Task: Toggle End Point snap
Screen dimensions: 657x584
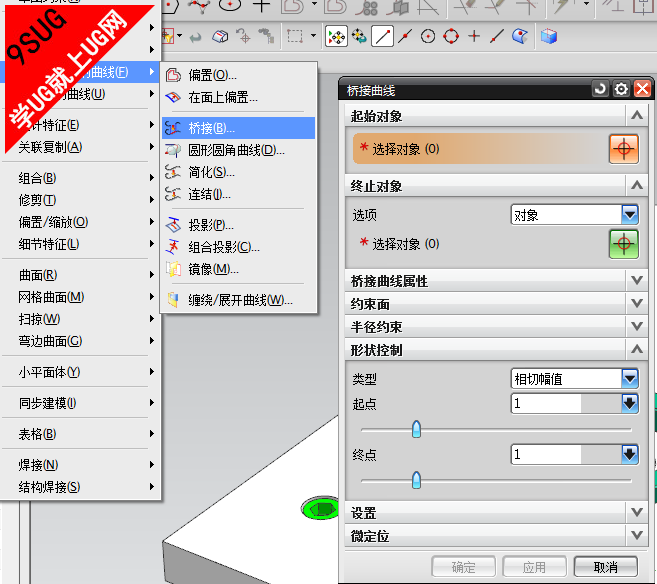Action: pyautogui.click(x=383, y=36)
